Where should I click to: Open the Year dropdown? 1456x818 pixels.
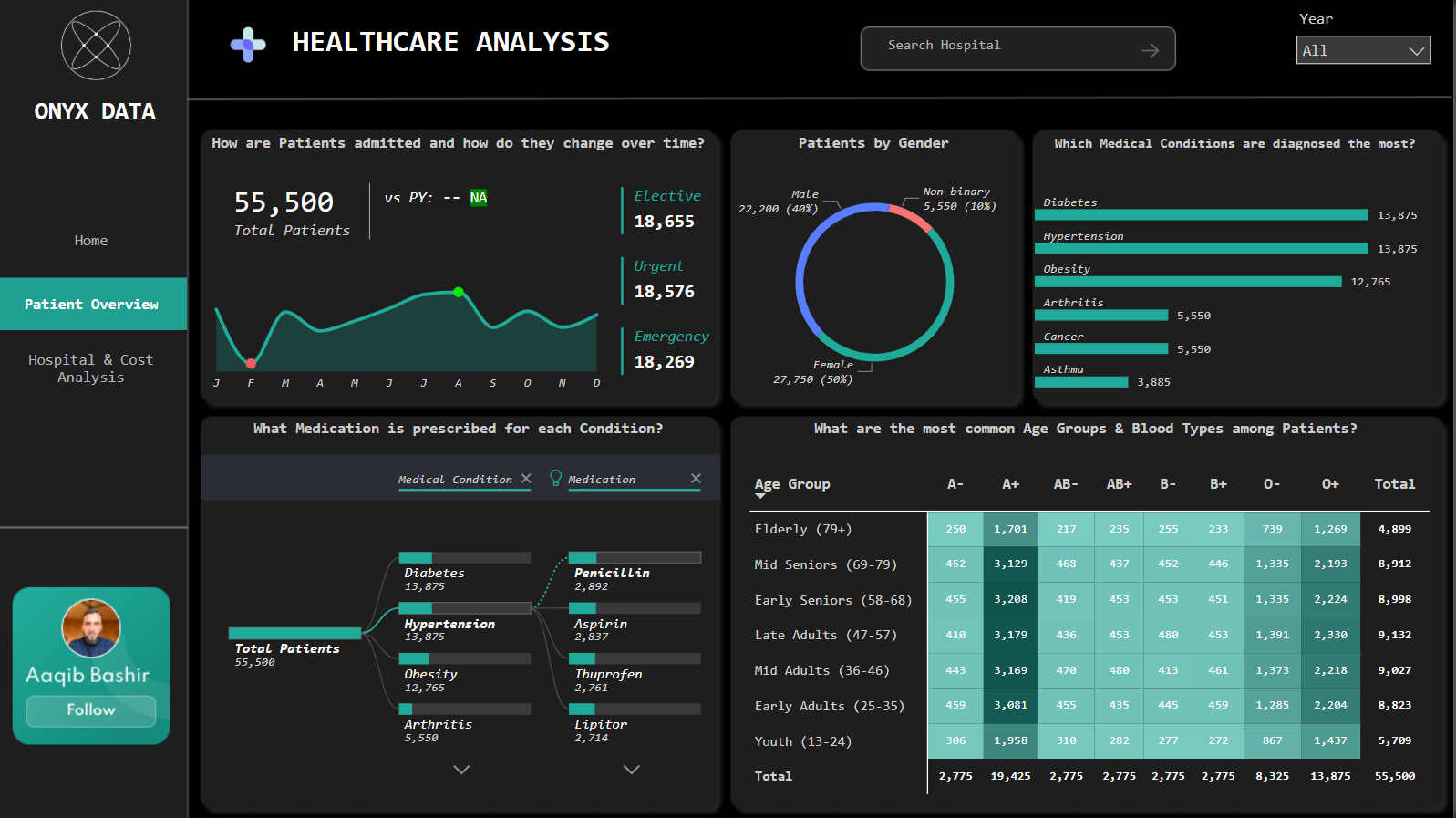1363,50
